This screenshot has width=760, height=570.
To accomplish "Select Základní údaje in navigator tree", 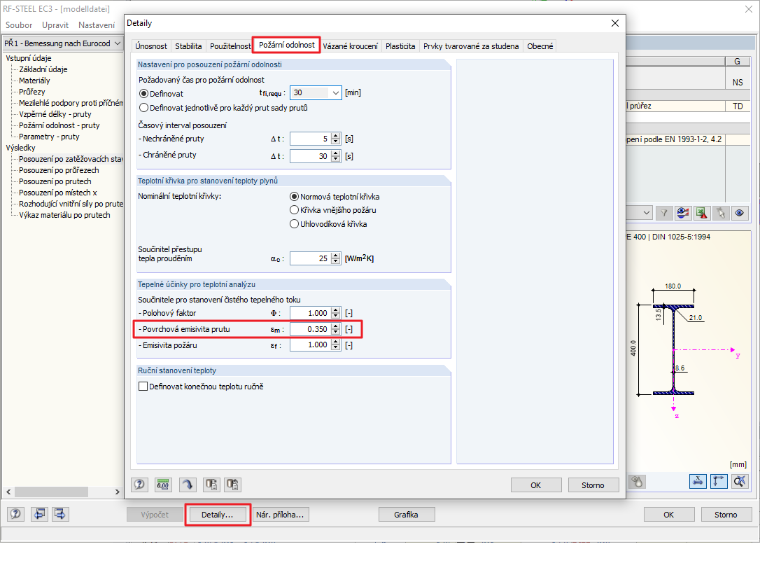I will pyautogui.click(x=43, y=69).
